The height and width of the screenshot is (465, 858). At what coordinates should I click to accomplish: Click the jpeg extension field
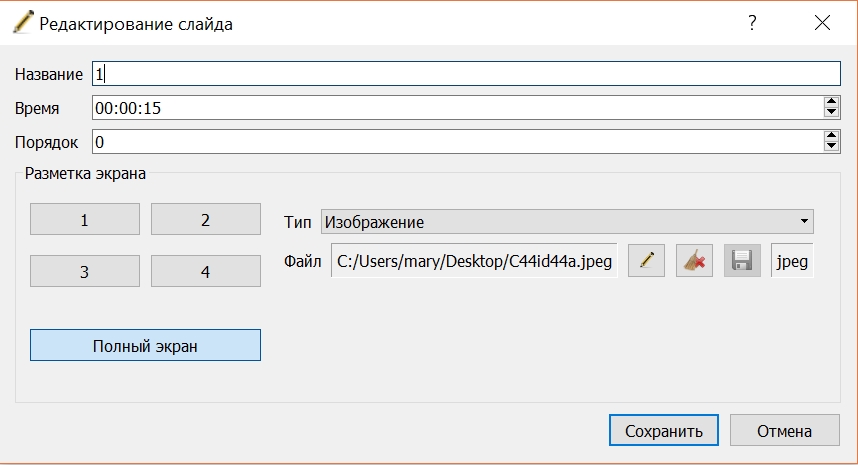point(792,261)
